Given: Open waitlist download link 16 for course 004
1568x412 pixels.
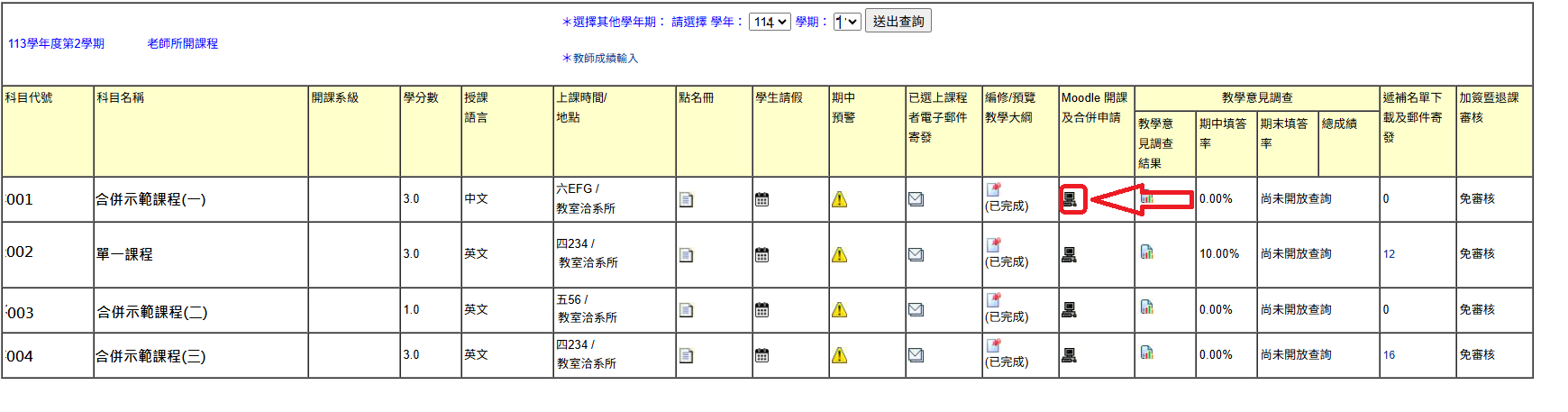Looking at the screenshot, I should tap(1389, 355).
